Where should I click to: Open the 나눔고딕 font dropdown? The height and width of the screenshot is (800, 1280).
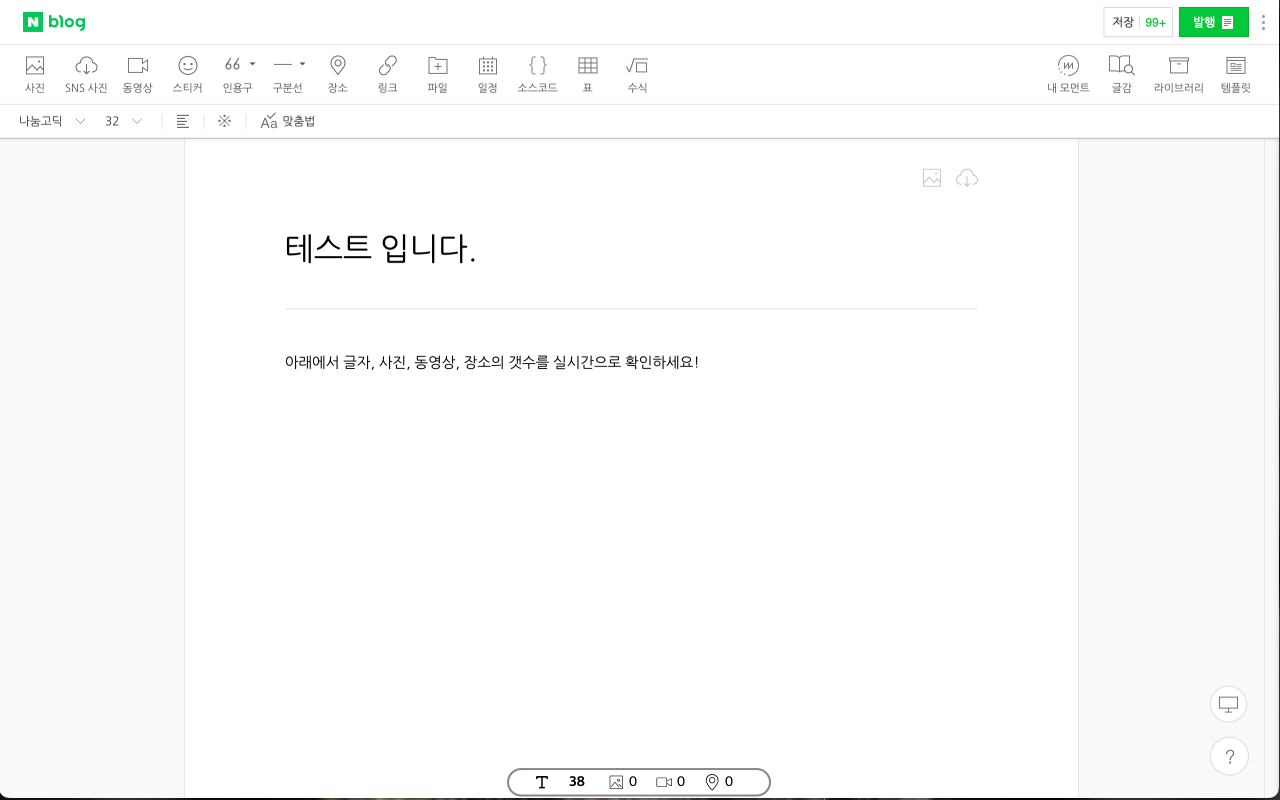coord(52,121)
